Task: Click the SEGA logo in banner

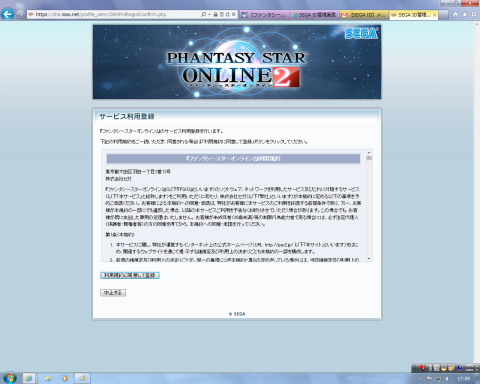Action: pyautogui.click(x=361, y=33)
